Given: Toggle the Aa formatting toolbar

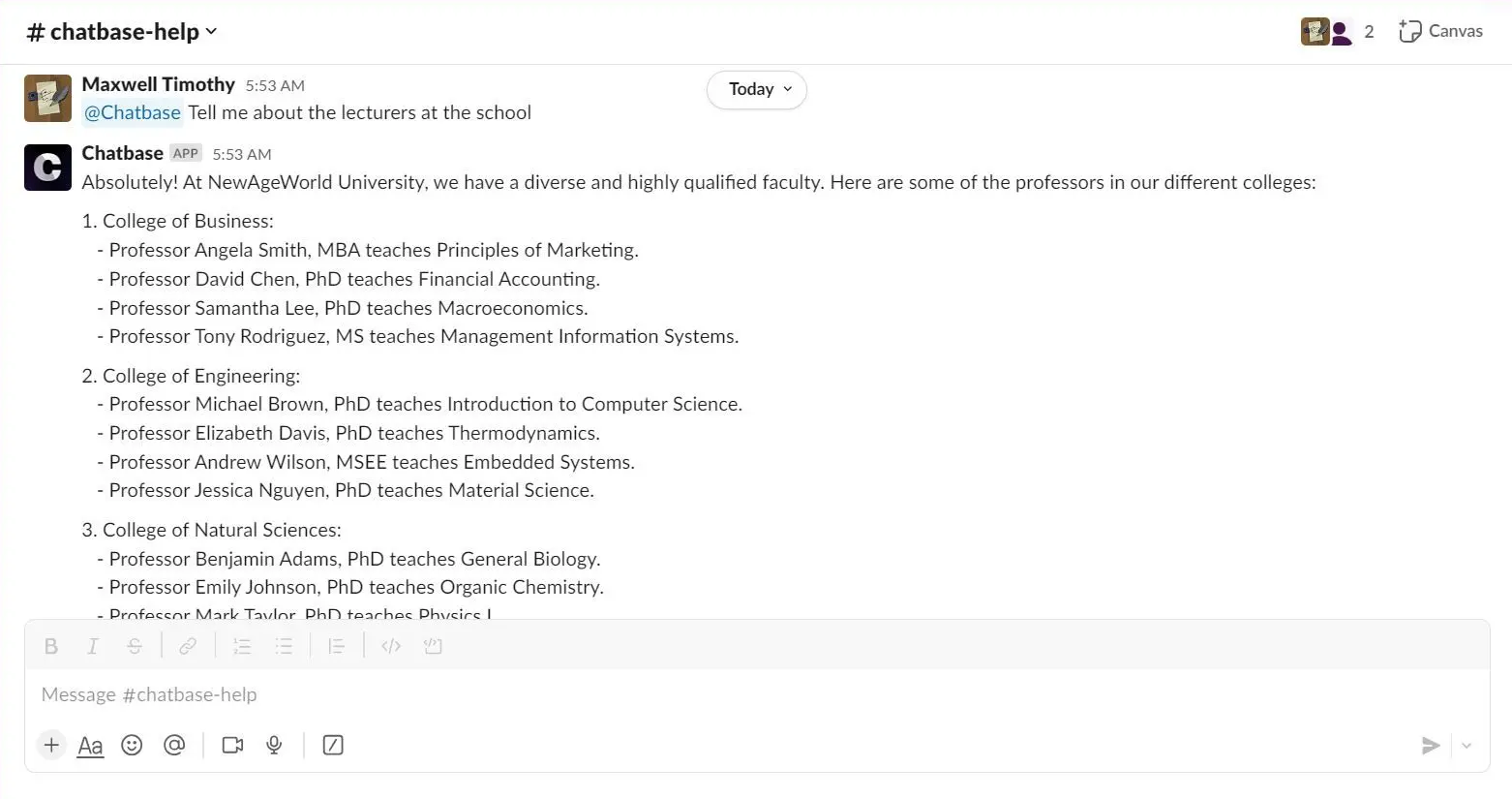Looking at the screenshot, I should 90,746.
